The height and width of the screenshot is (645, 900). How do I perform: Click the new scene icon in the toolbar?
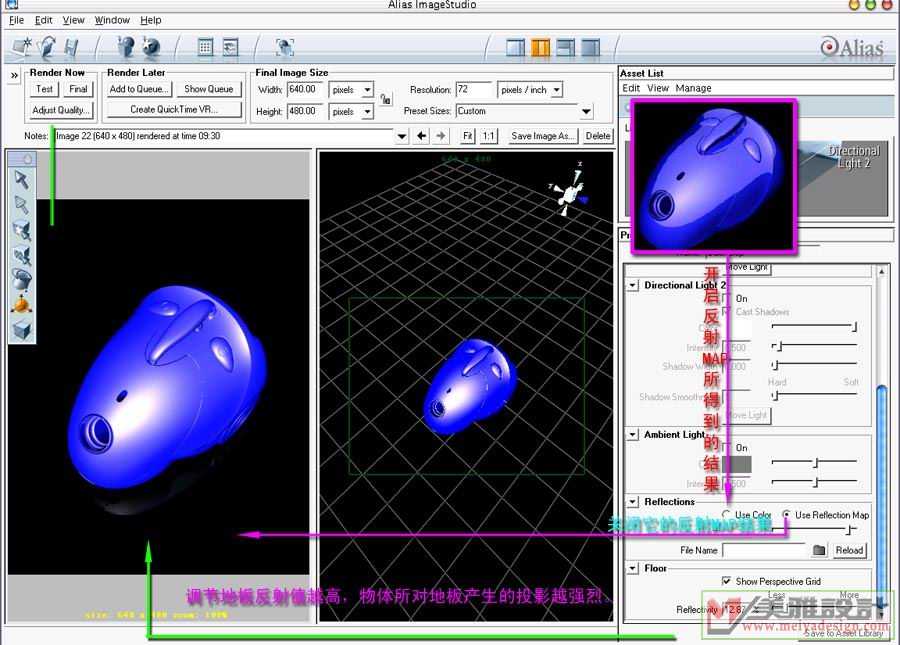tap(24, 47)
